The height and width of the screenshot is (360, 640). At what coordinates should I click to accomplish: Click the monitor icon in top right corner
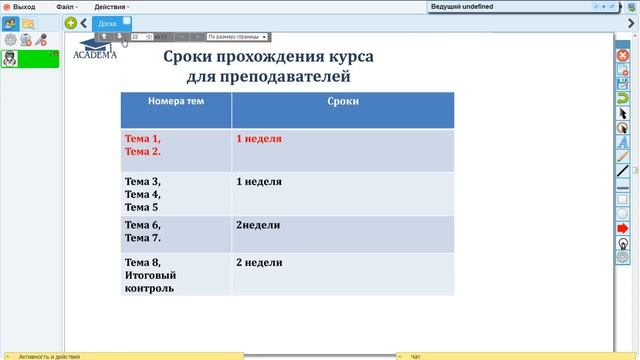click(631, 7)
